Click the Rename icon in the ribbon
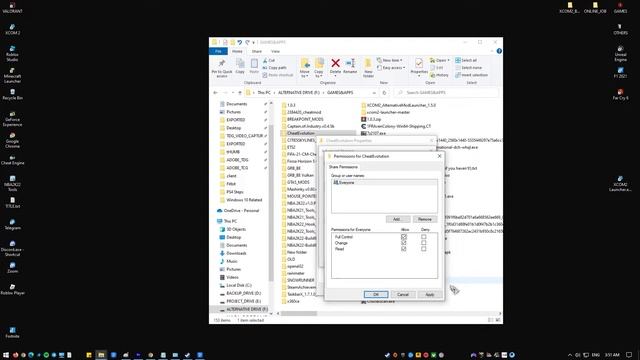Screen dimensions: 640x360 point(350,63)
